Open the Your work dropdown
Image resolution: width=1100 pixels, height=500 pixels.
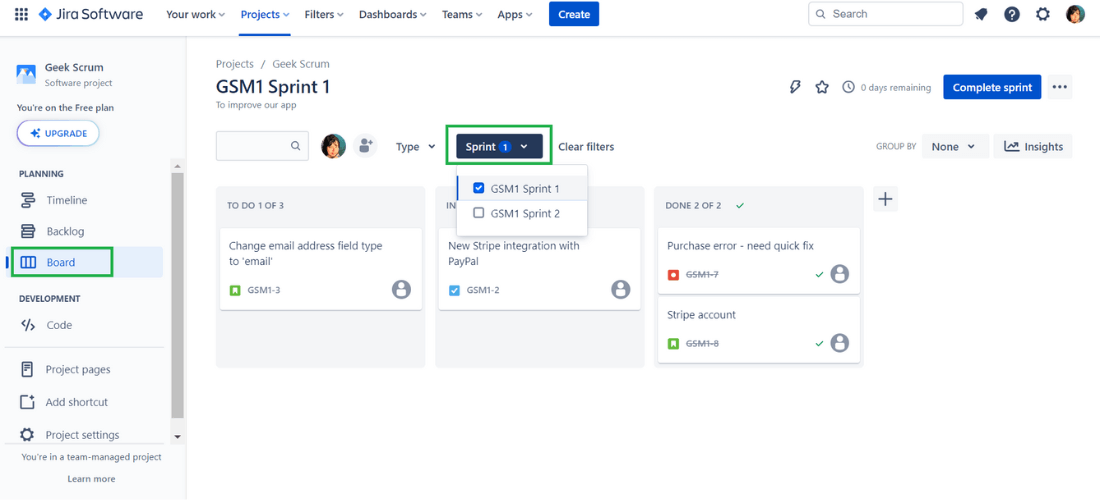(195, 14)
